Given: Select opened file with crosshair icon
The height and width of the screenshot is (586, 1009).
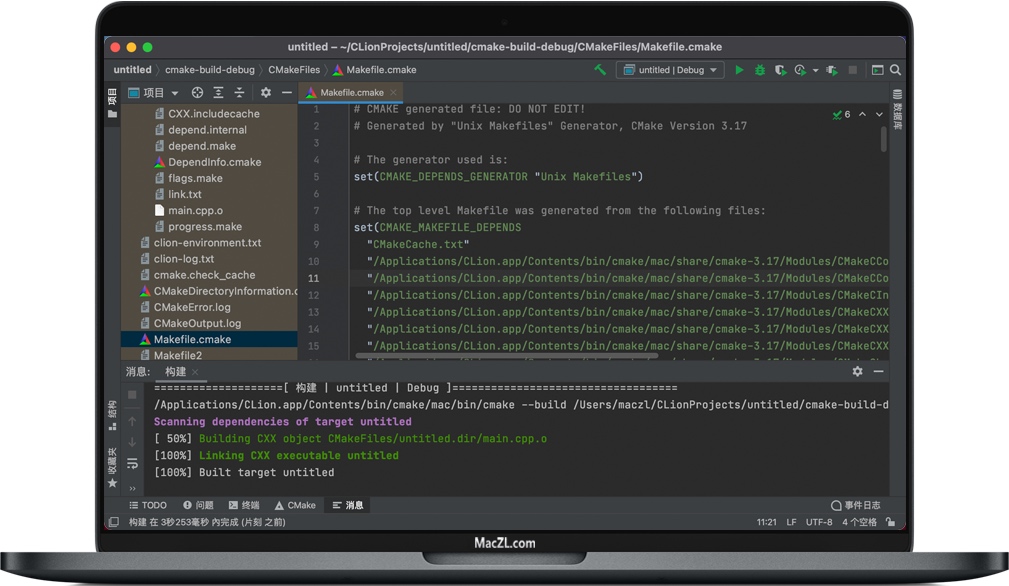Looking at the screenshot, I should 197,92.
